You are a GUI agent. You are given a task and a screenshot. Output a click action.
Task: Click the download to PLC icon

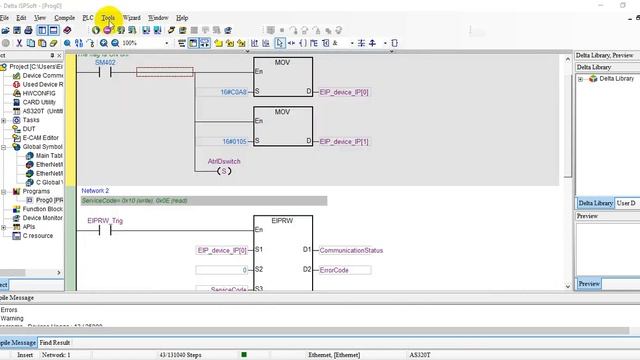(146, 30)
